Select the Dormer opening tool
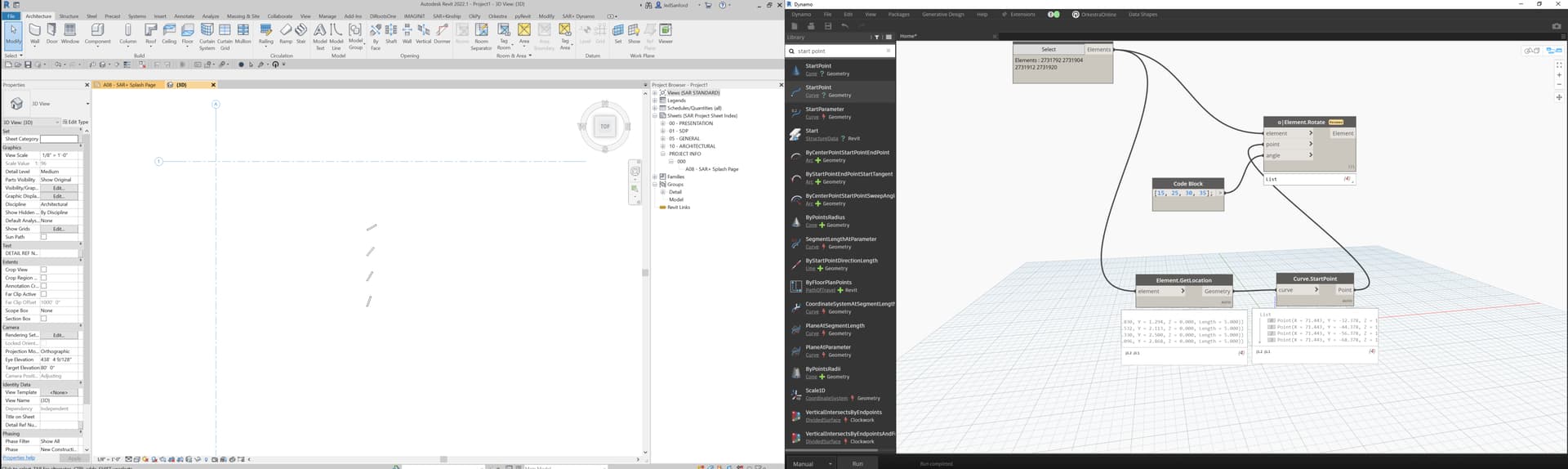Viewport: 1568px width, 469px height. [x=442, y=33]
